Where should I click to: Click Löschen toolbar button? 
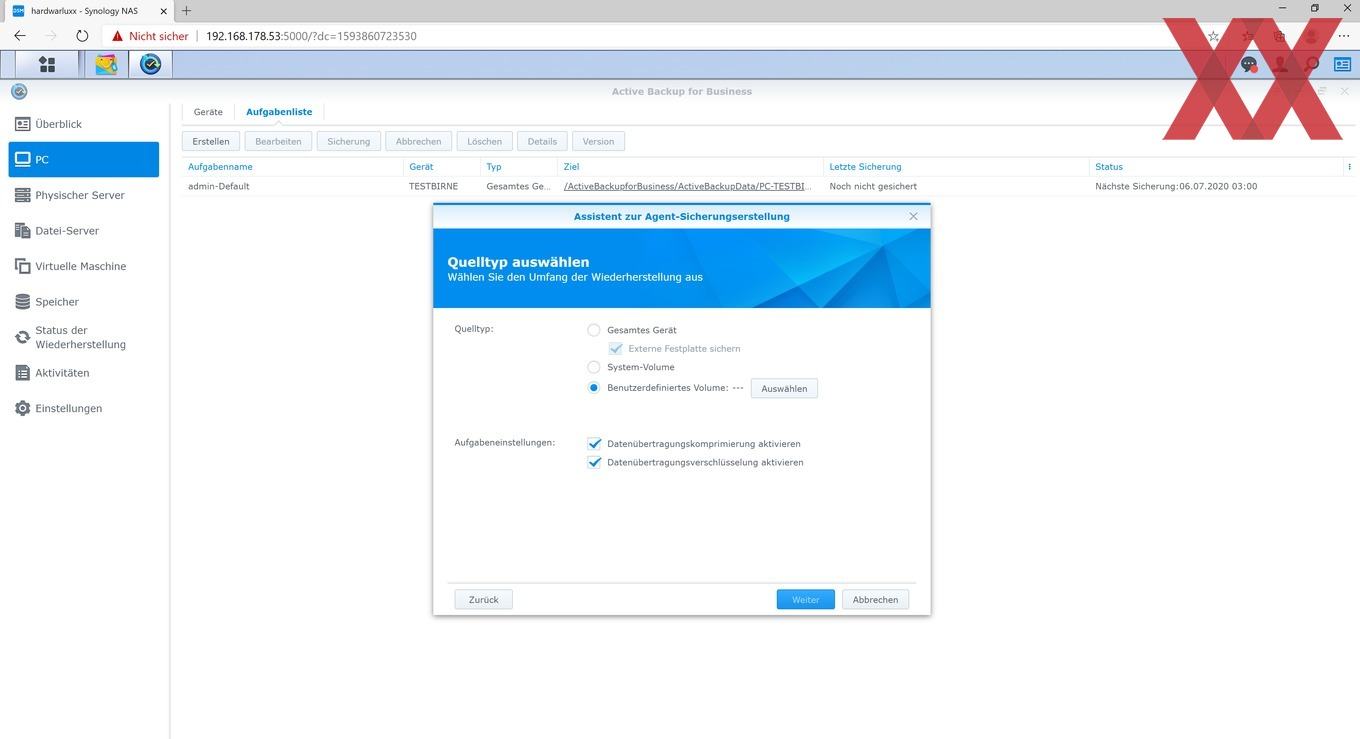(x=485, y=141)
